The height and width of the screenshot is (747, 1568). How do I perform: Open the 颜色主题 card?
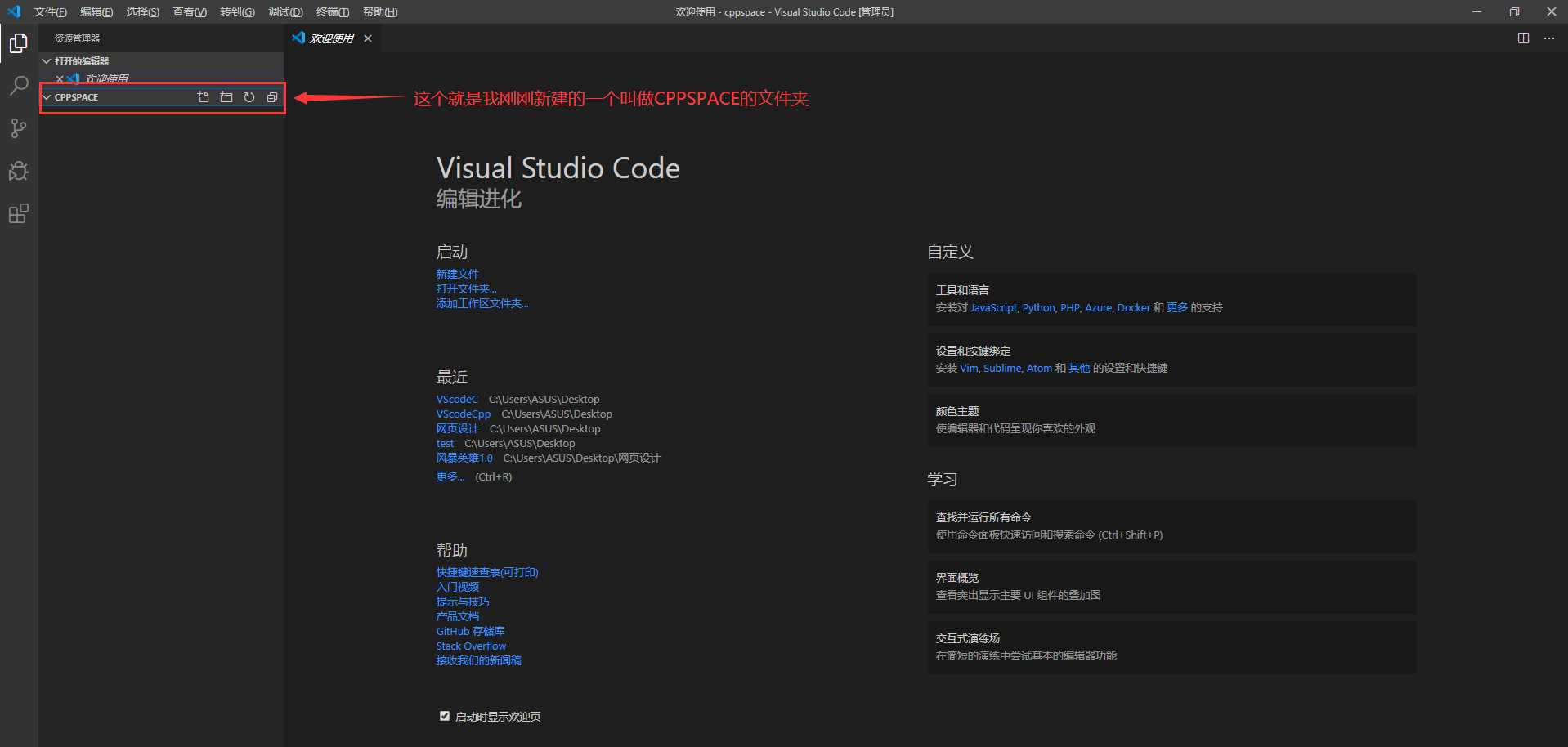(x=1172, y=420)
